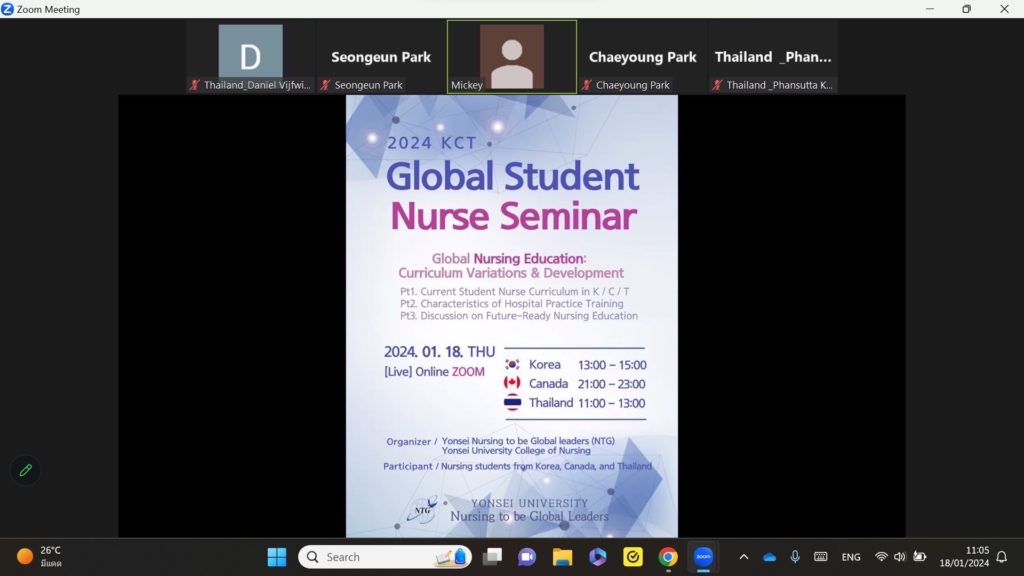The width and height of the screenshot is (1024, 576).
Task: Open the touch keyboard tray icon
Action: (x=821, y=557)
